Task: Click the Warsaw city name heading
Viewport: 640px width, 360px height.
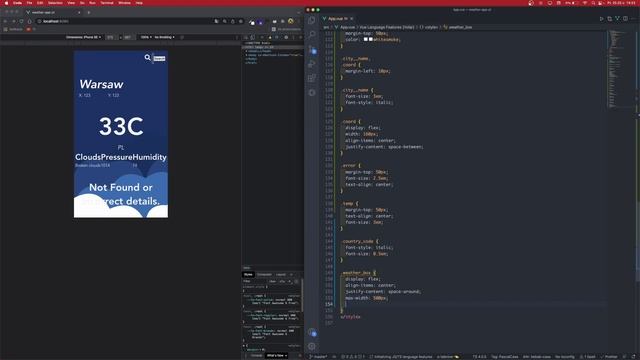Action: click(x=101, y=84)
